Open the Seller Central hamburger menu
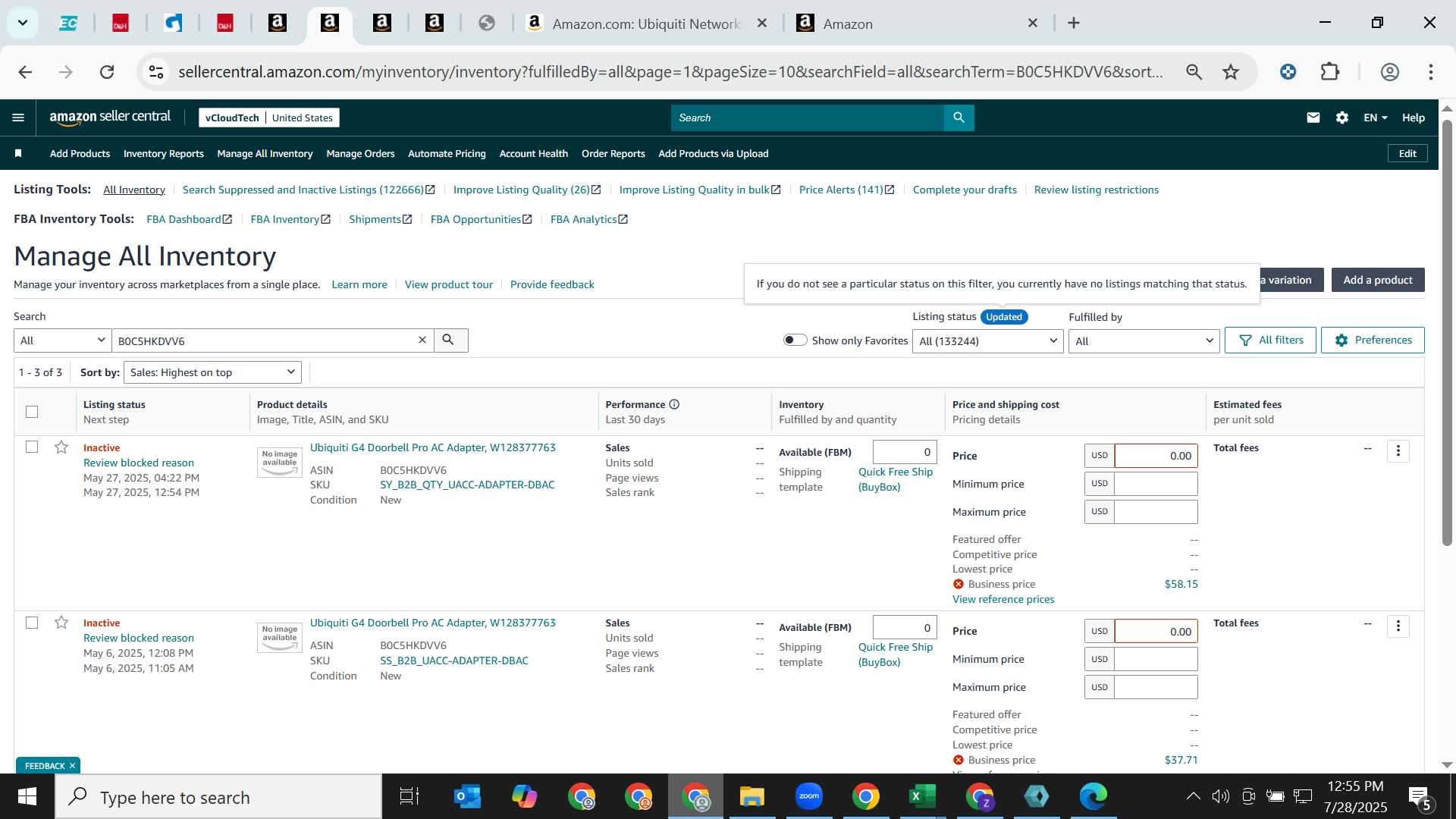1456x819 pixels. 18,118
